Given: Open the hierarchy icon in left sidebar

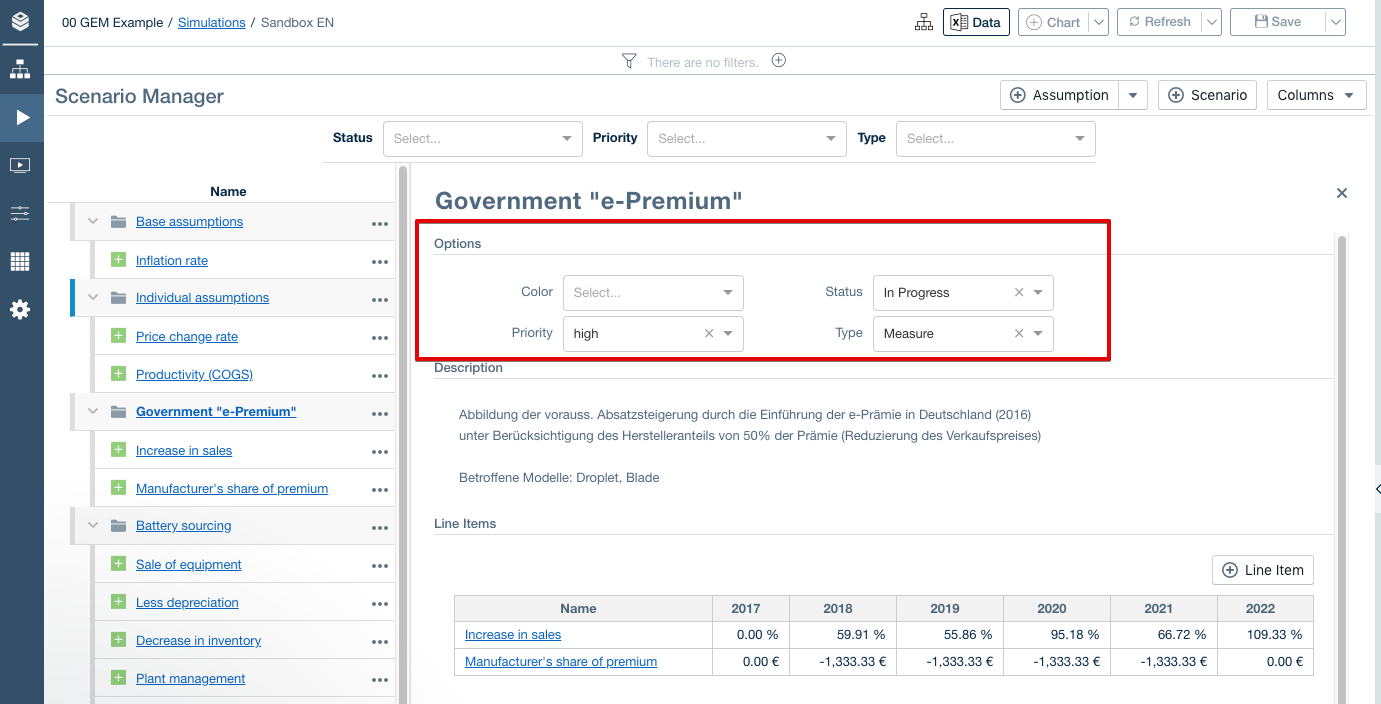Looking at the screenshot, I should [x=21, y=69].
